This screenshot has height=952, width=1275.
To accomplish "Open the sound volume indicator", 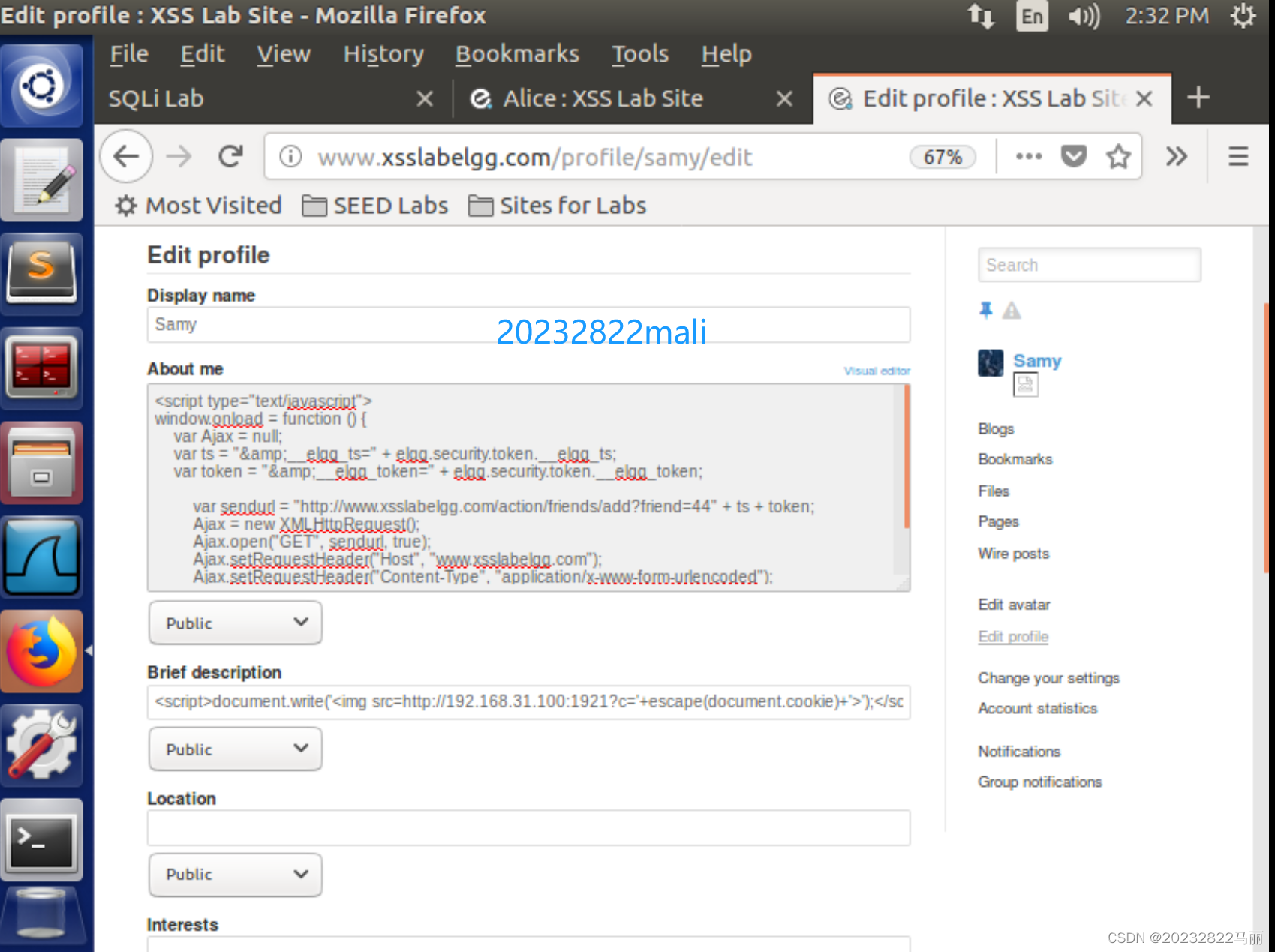I will coord(1084,16).
